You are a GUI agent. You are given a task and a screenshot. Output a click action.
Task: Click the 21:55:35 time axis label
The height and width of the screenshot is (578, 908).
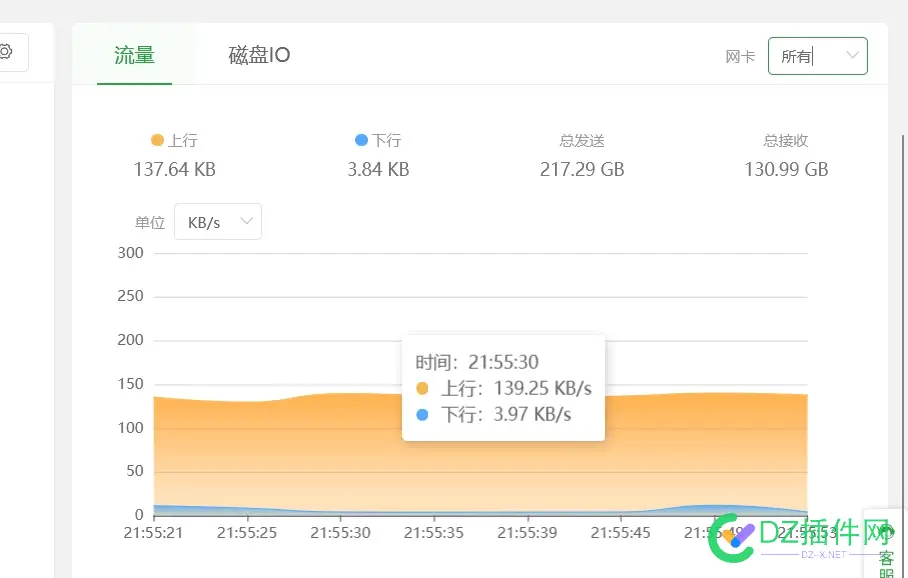[434, 533]
